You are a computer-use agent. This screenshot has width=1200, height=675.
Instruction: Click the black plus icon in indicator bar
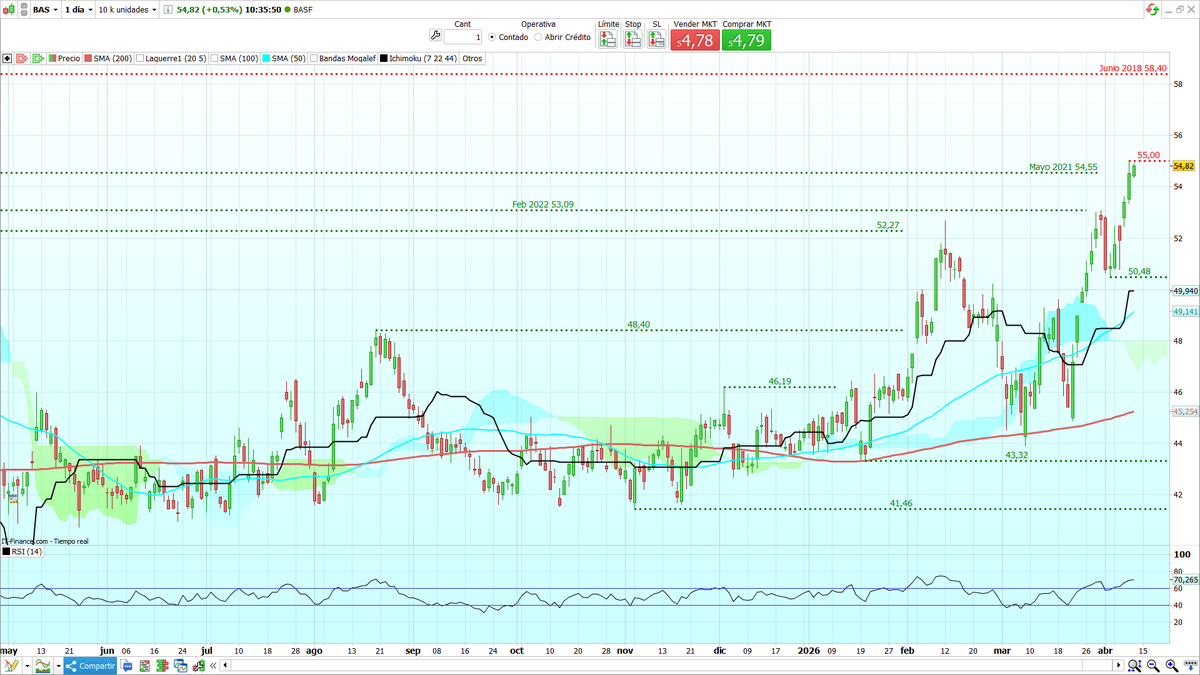[x=7, y=58]
